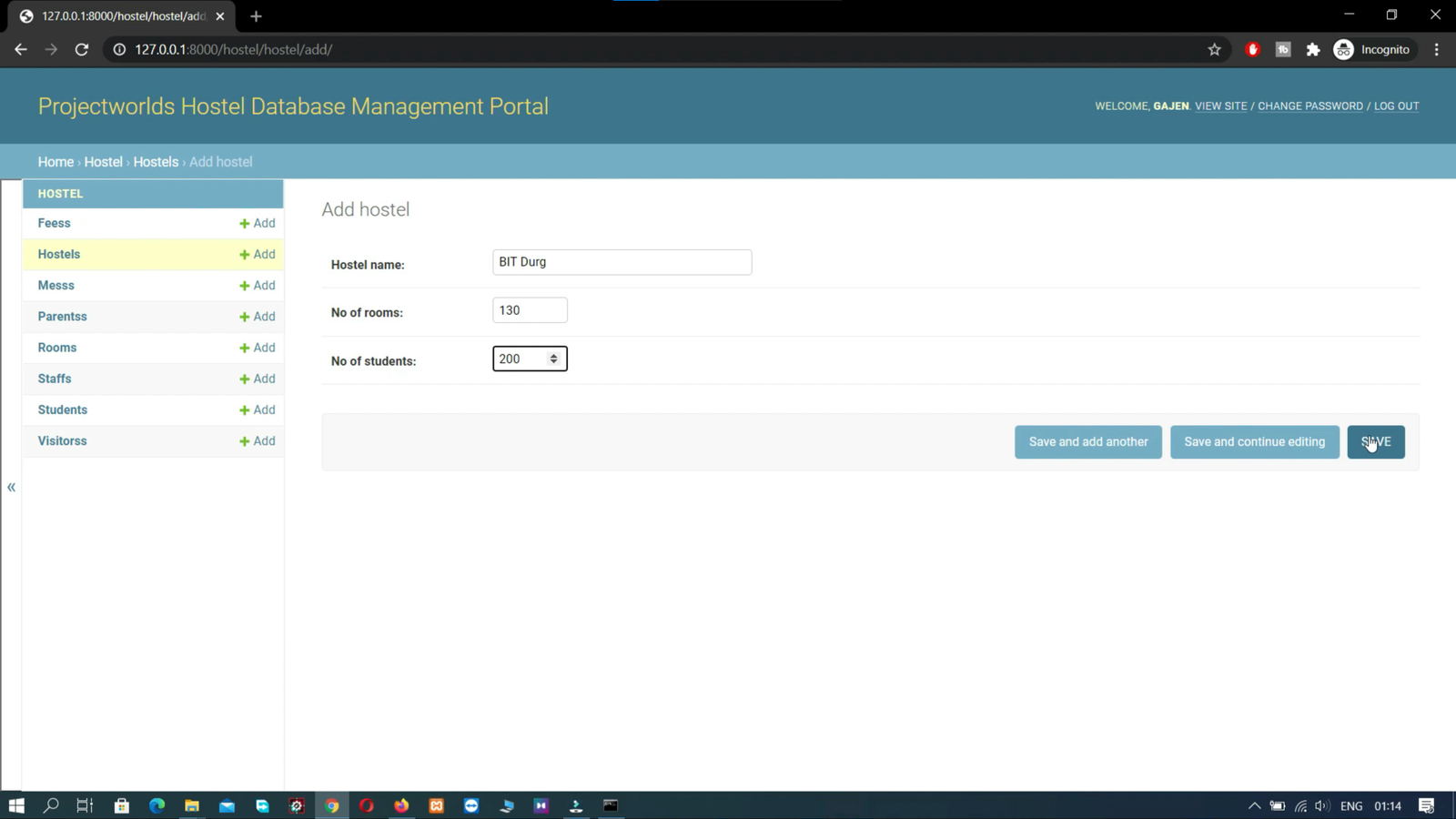Open the browser extensions puzzle icon
1456x819 pixels.
1312,50
